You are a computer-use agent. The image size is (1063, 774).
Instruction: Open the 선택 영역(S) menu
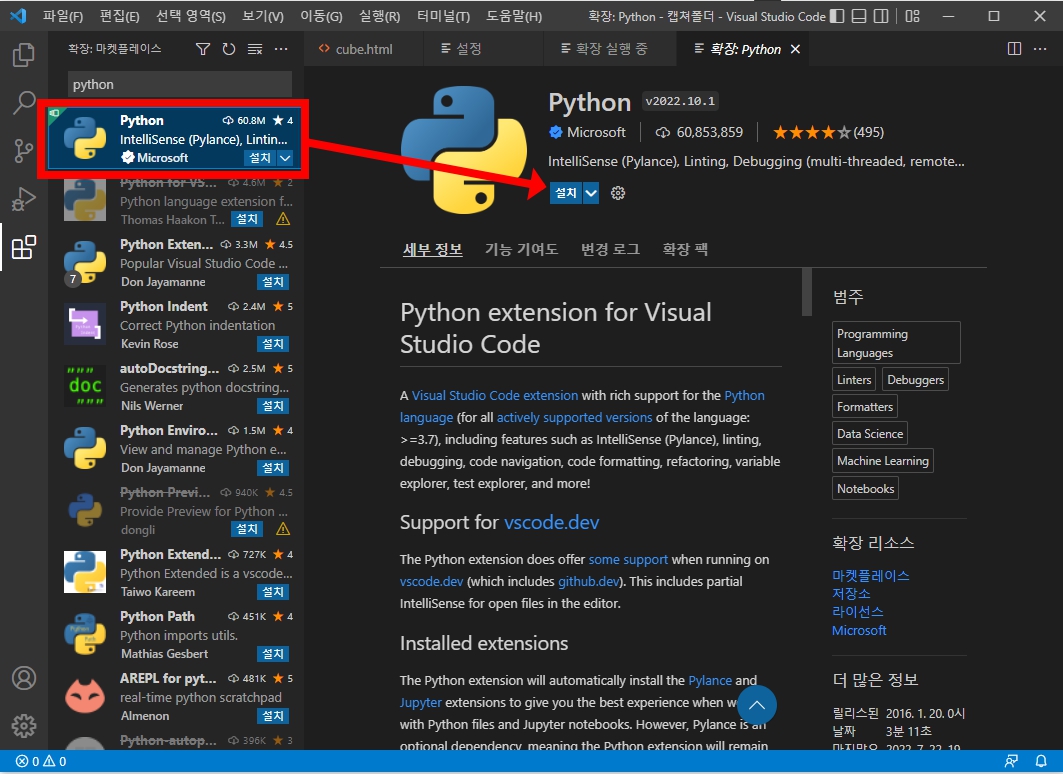[190, 16]
